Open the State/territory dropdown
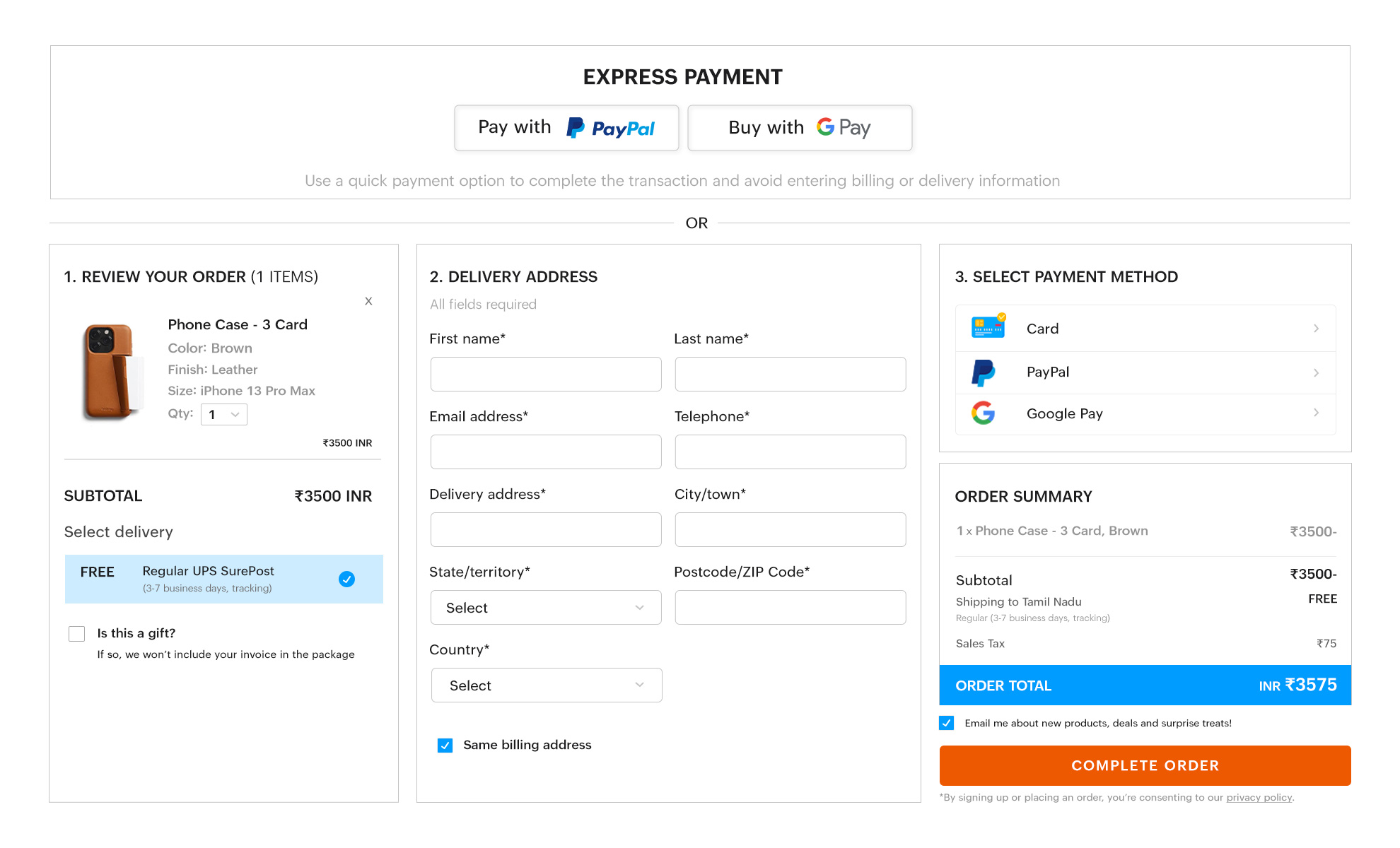Viewport: 1400px width, 848px height. [x=545, y=607]
